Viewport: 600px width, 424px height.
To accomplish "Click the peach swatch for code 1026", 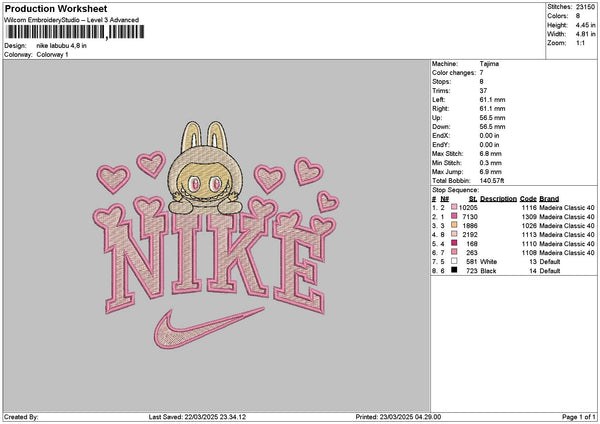I will point(454,226).
